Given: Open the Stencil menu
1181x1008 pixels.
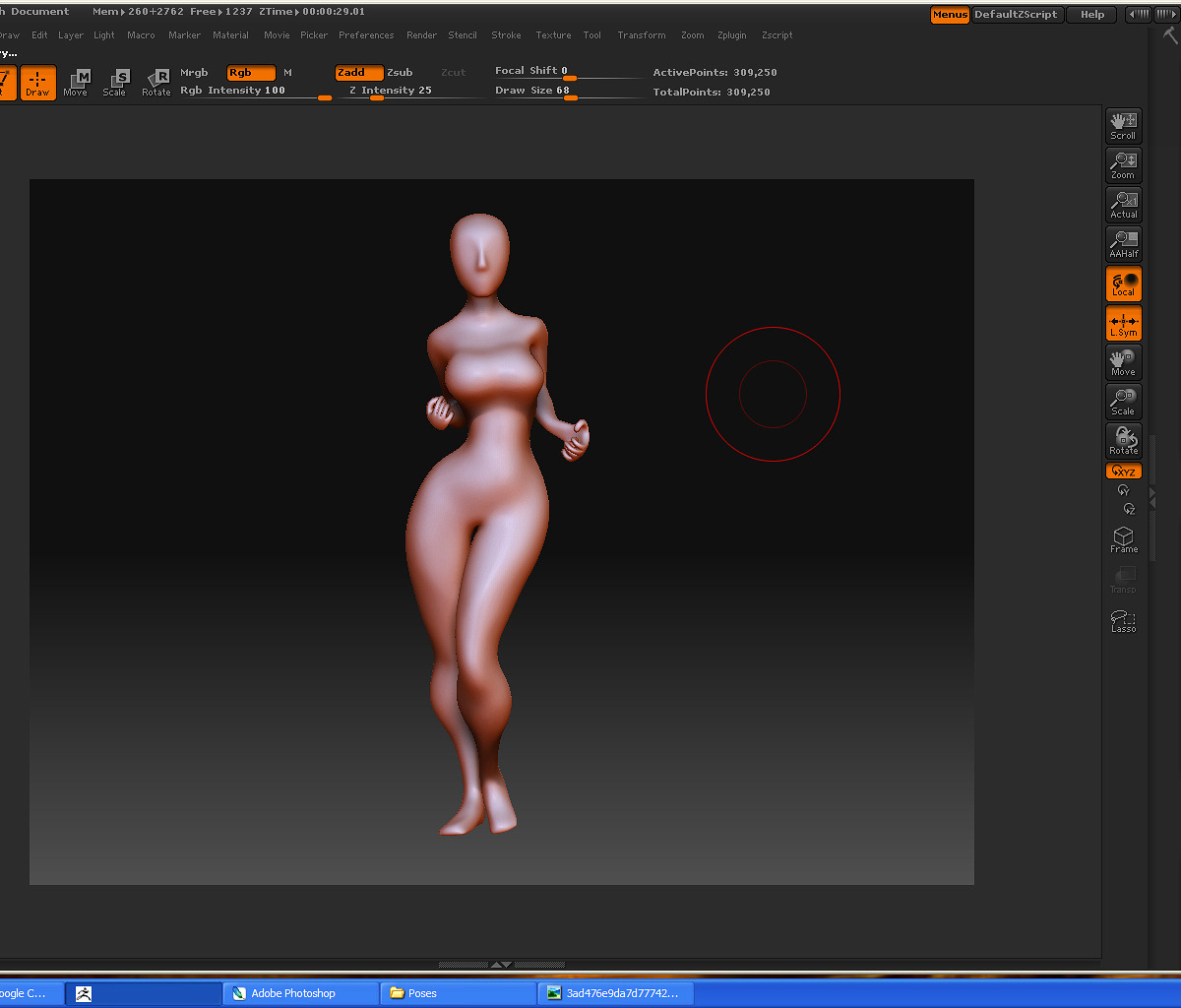Looking at the screenshot, I should (x=463, y=35).
